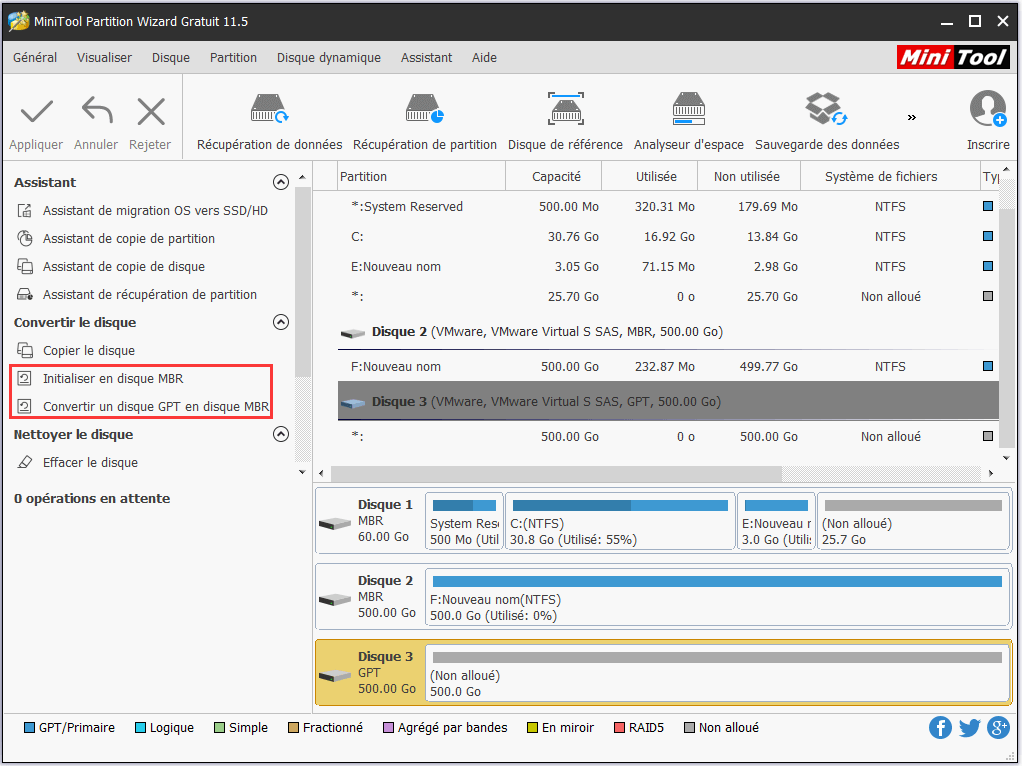Click the Rejeter X icon
The image size is (1022, 766).
(151, 111)
